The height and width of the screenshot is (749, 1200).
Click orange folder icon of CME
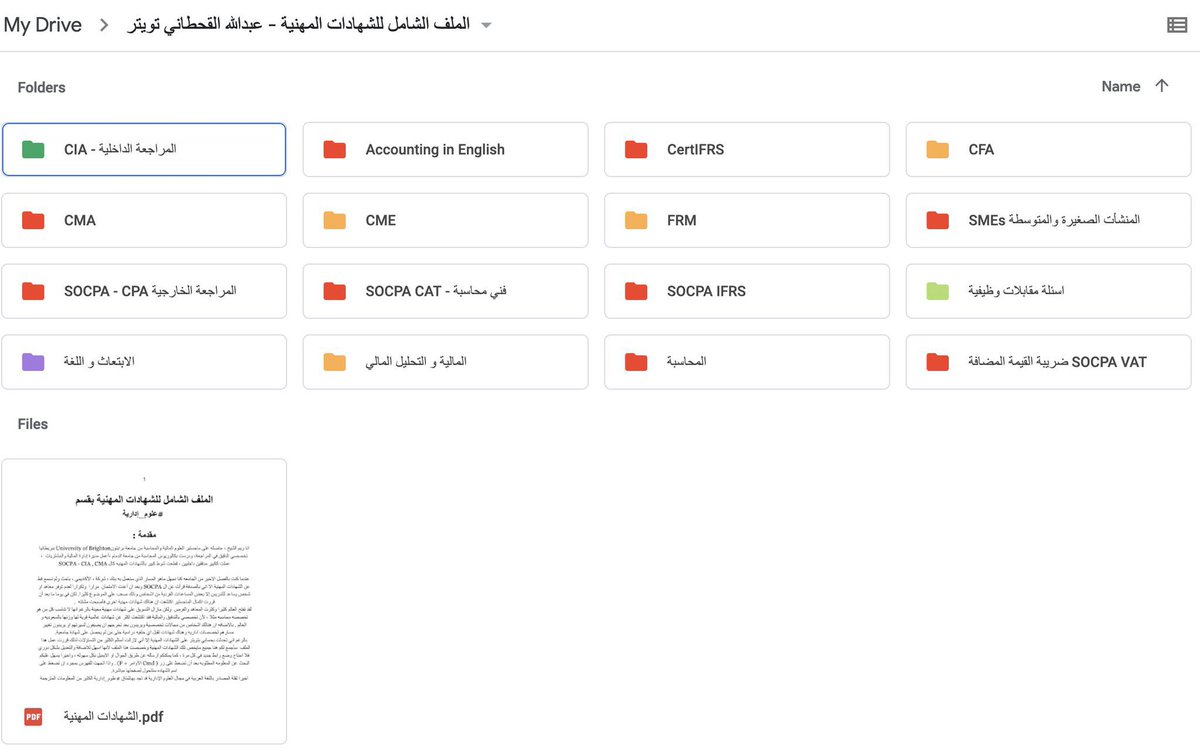point(334,220)
